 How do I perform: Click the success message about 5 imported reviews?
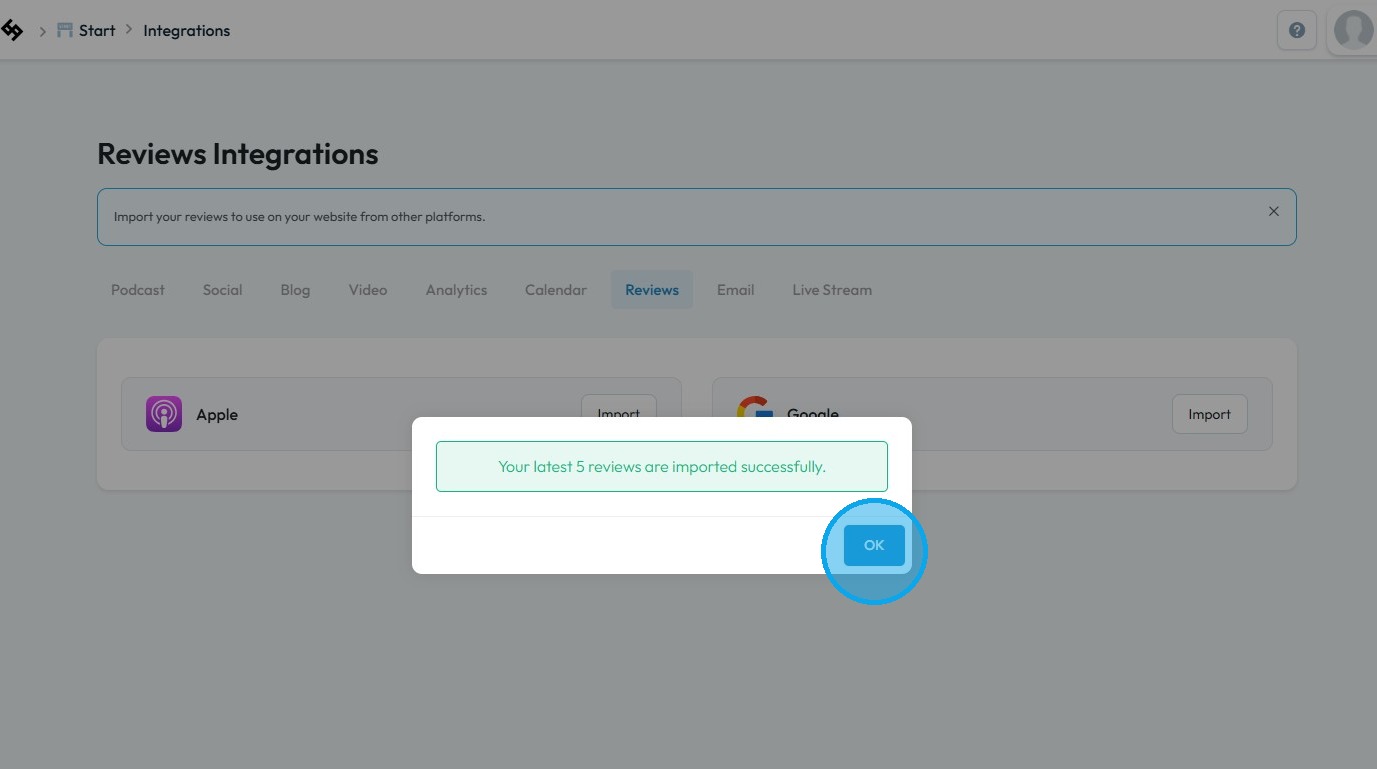[662, 467]
